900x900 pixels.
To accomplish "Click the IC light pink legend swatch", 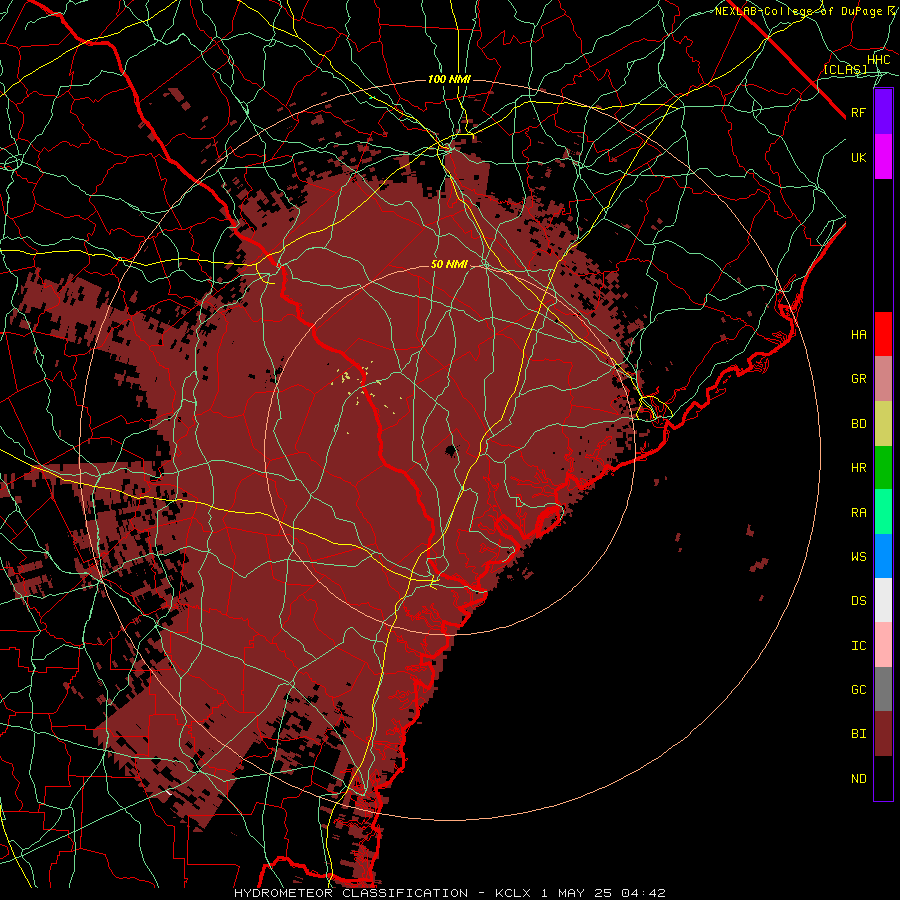I will click(883, 645).
